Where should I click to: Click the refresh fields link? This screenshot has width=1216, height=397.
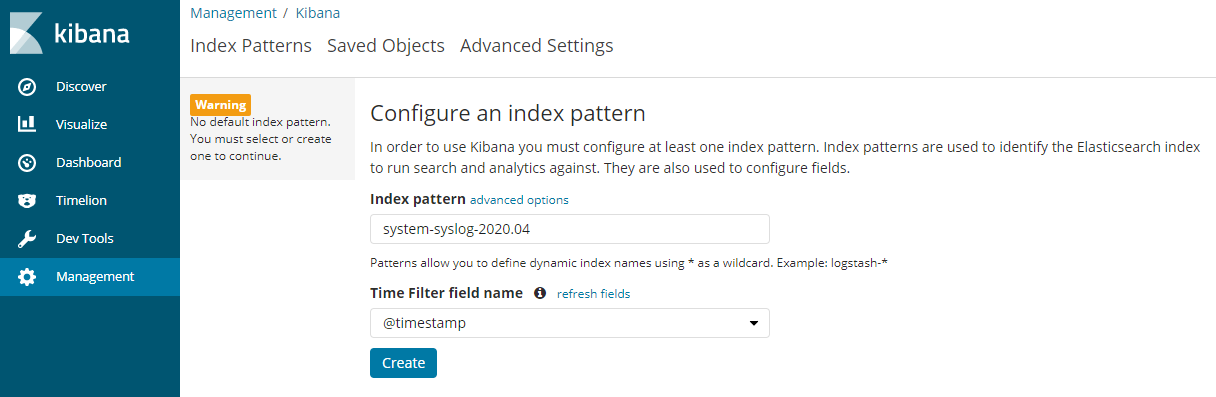click(593, 294)
